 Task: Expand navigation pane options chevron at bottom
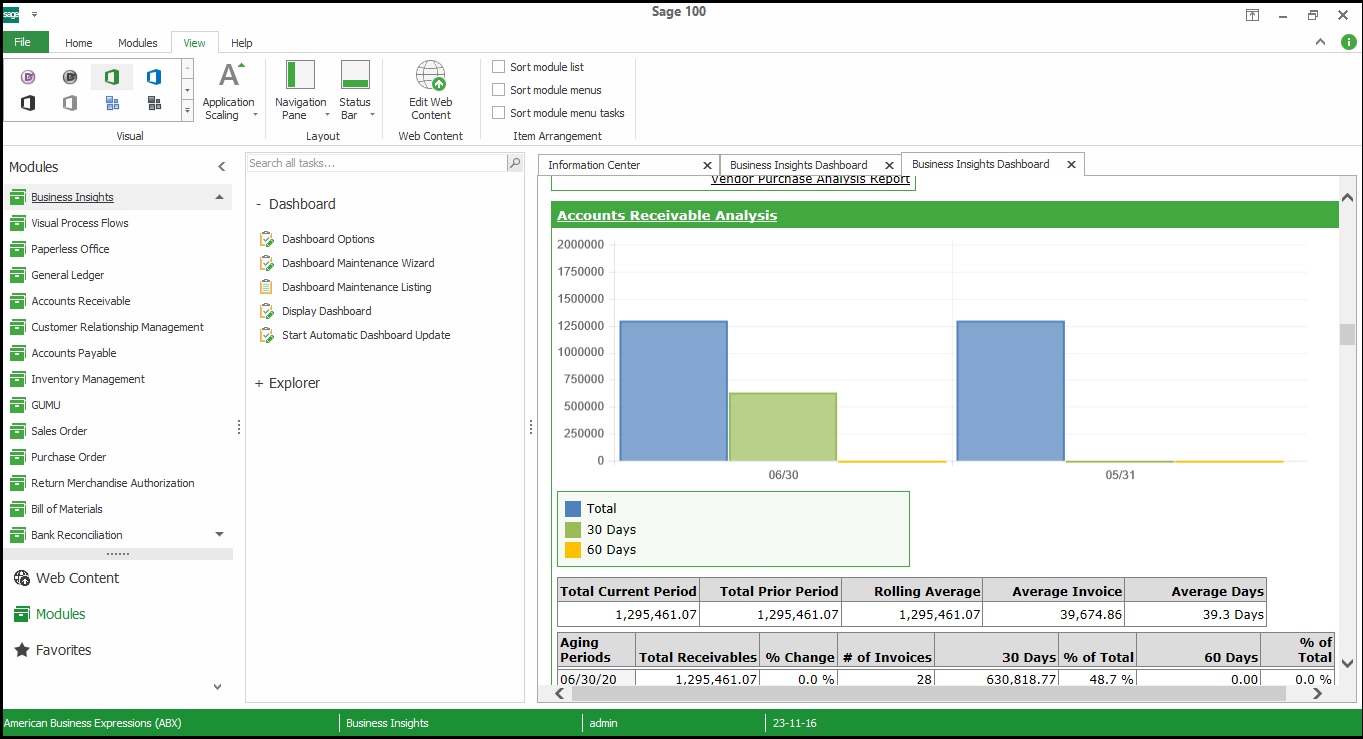(218, 686)
